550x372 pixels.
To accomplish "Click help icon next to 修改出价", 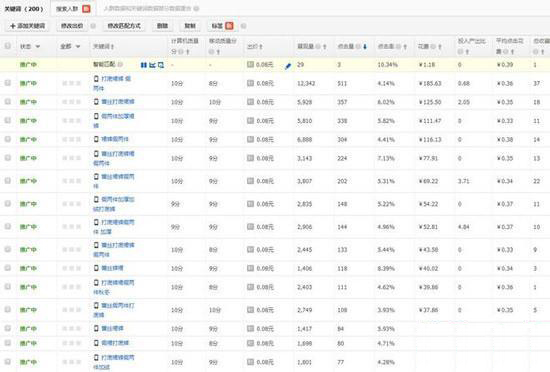I will pyautogui.click(x=93, y=26).
